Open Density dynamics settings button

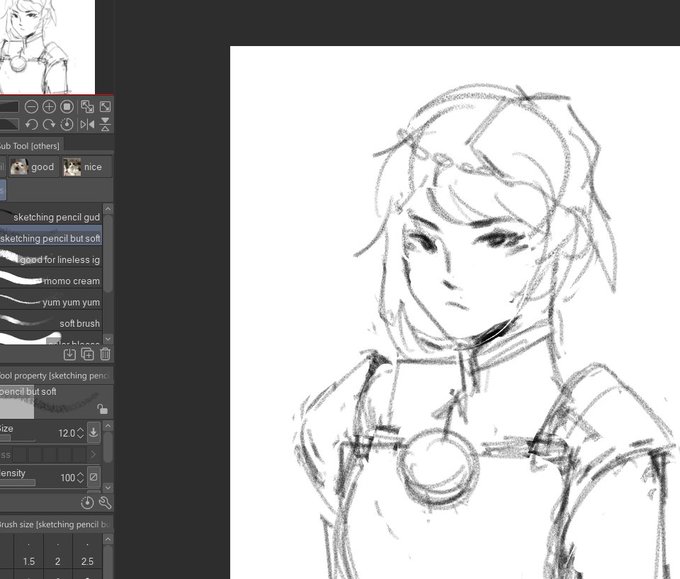click(94, 477)
